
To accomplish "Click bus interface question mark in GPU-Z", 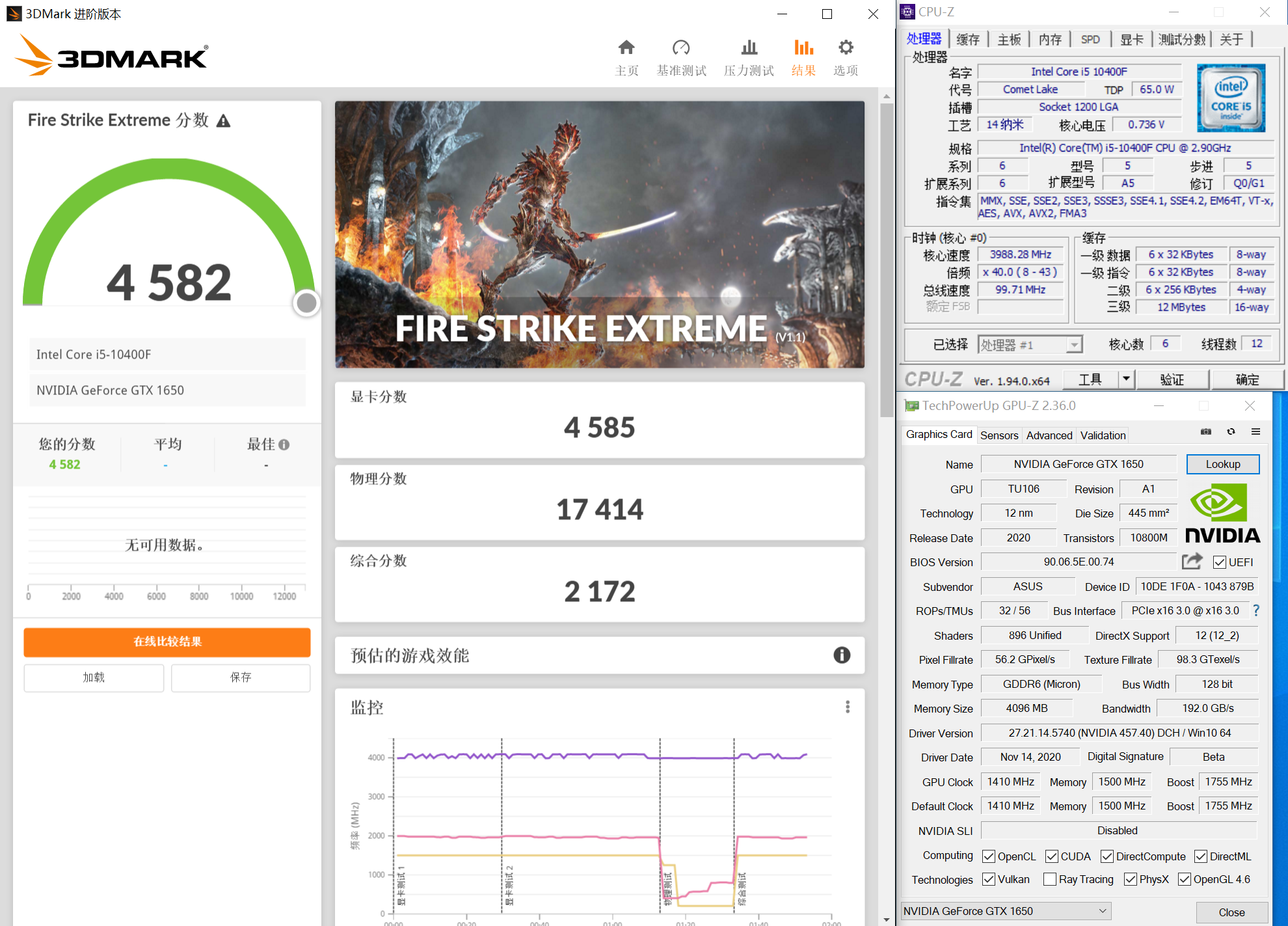I will (1256, 610).
